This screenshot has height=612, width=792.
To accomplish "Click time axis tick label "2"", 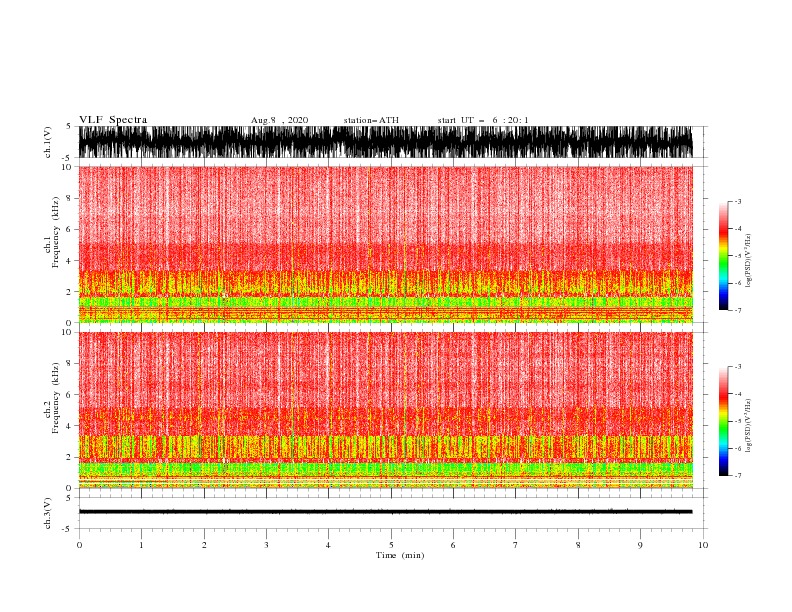I will point(204,545).
